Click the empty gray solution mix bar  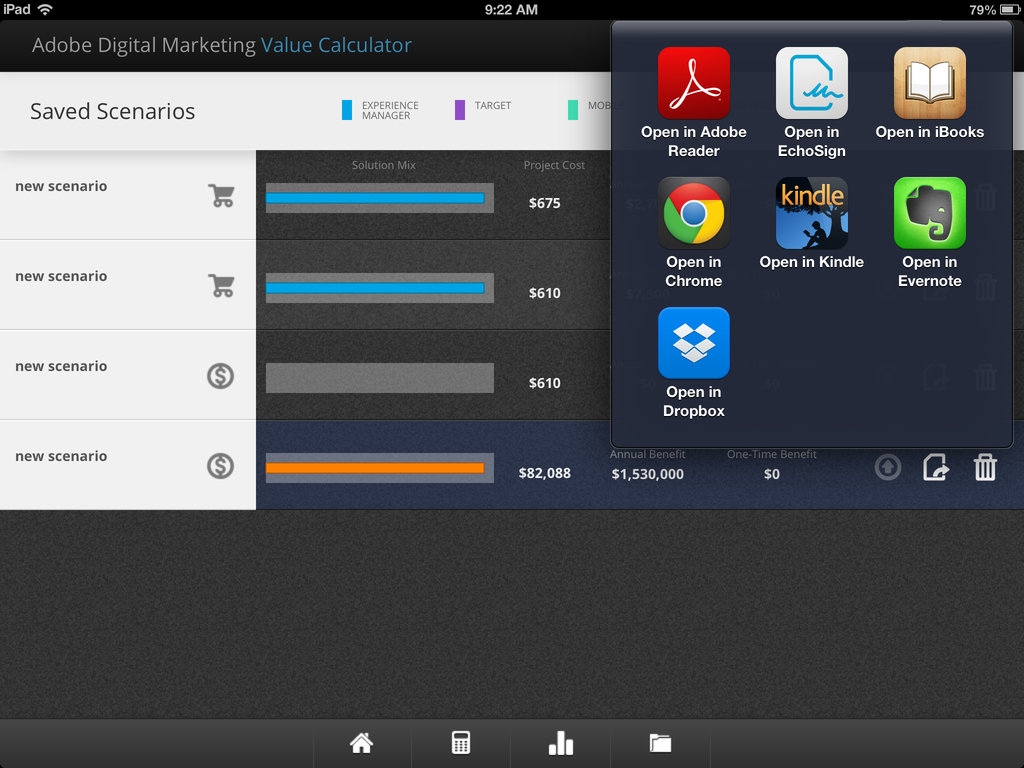pyautogui.click(x=379, y=378)
